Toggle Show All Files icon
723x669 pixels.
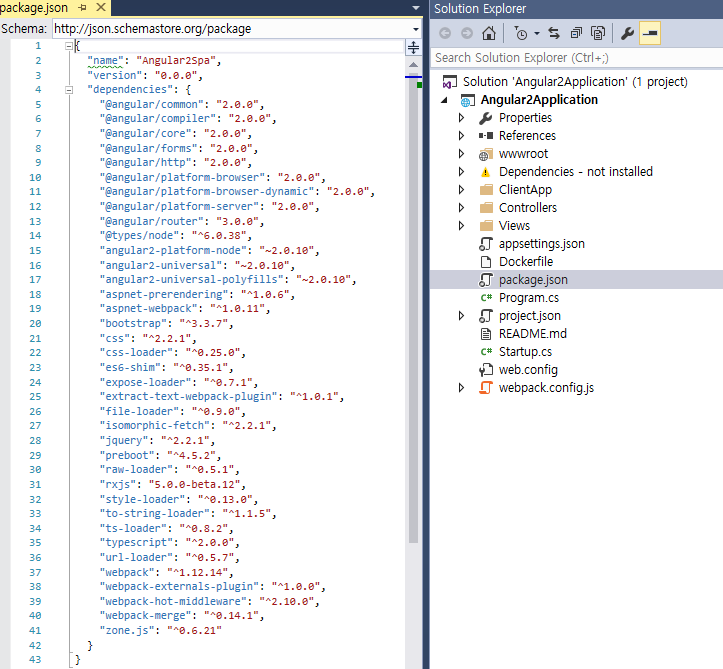point(598,33)
